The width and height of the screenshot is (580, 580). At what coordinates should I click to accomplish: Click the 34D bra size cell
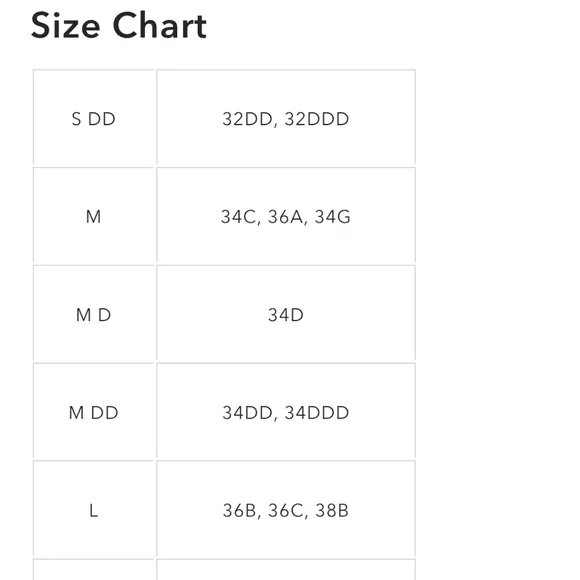coord(286,314)
